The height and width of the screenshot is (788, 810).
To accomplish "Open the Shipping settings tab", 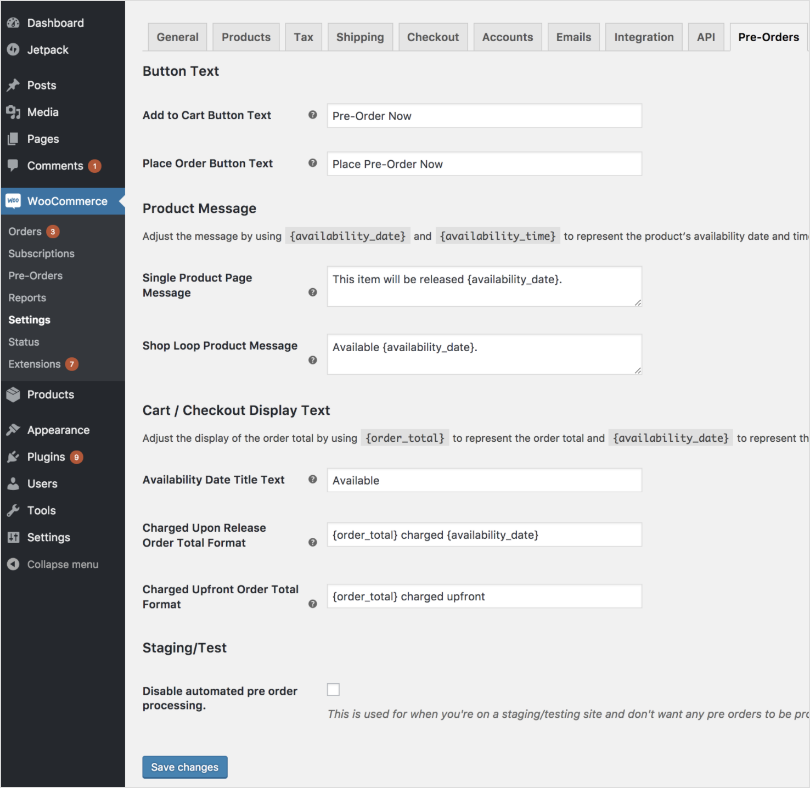I will click(x=360, y=37).
